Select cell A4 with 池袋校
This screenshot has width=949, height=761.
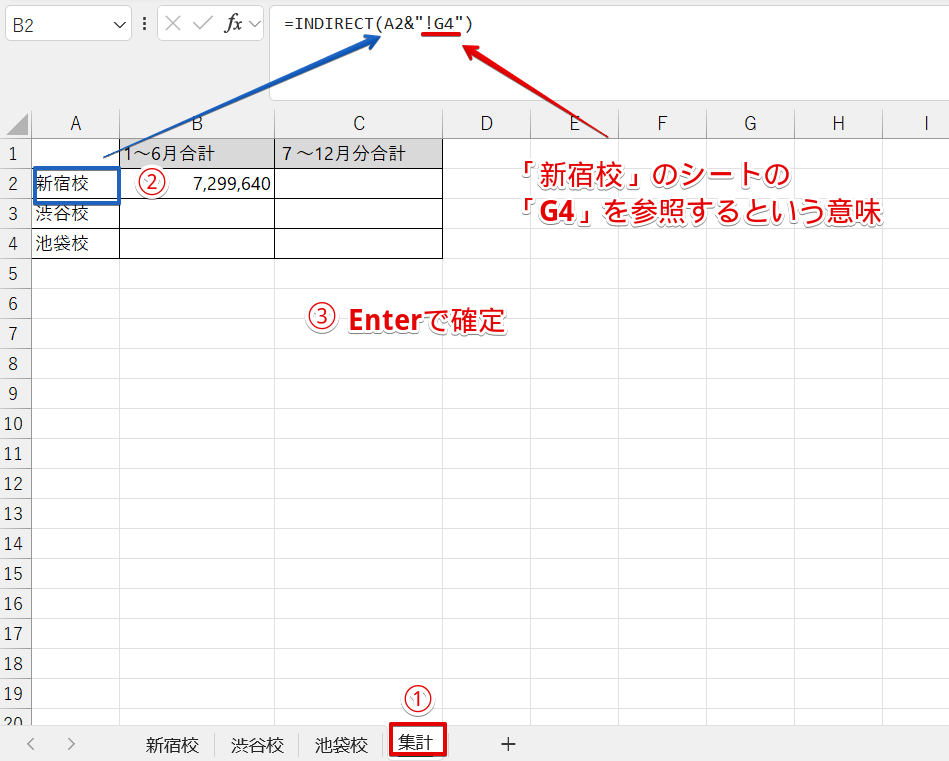point(76,243)
